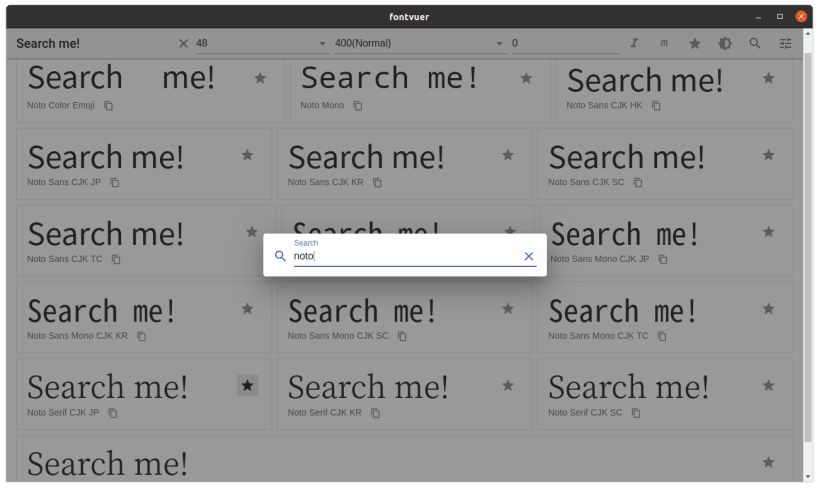Star the Noto Sans CJK KR font
This screenshot has width=819, height=488.
pyautogui.click(x=508, y=155)
